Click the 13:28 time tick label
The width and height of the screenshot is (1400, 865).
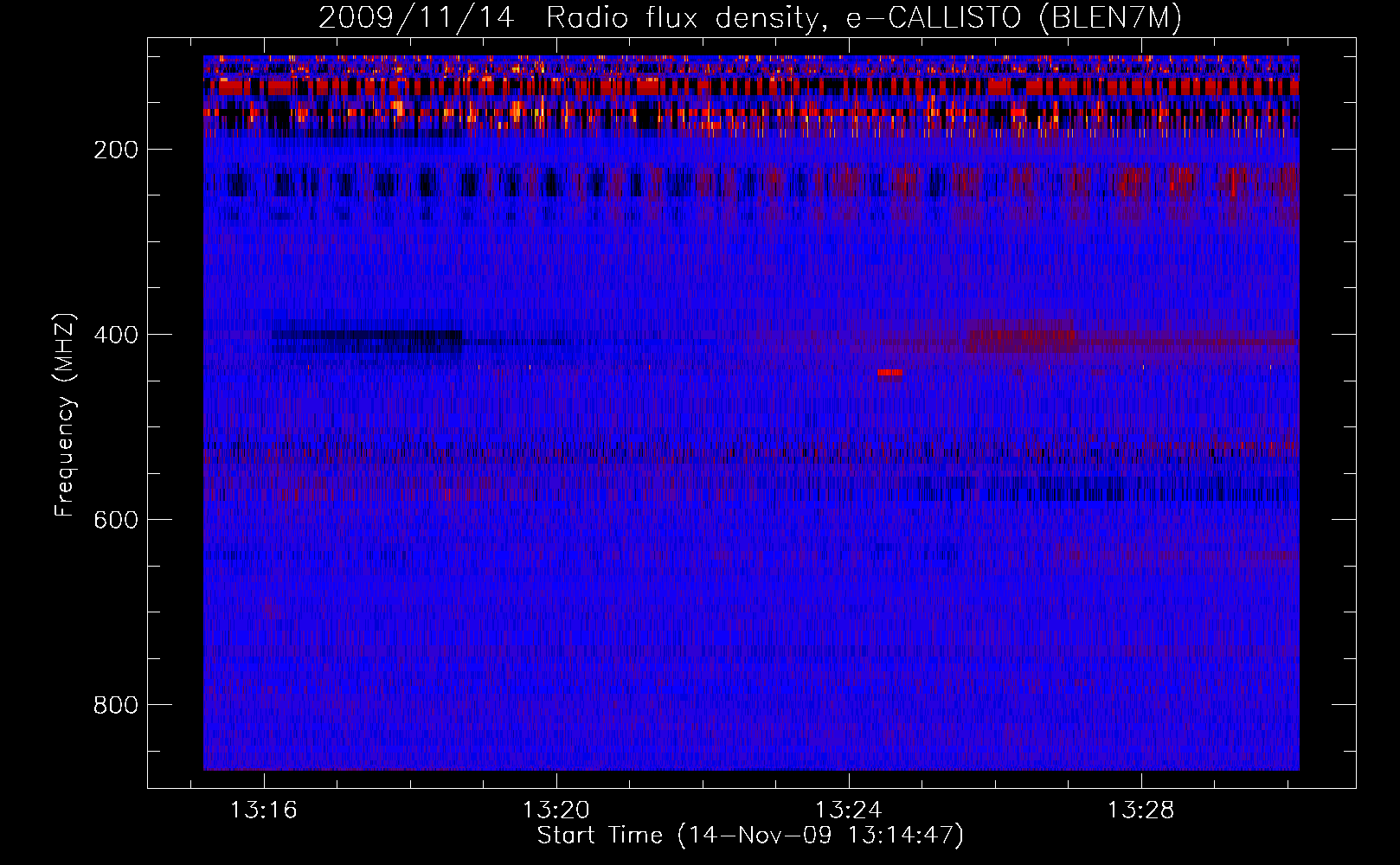pos(1141,810)
